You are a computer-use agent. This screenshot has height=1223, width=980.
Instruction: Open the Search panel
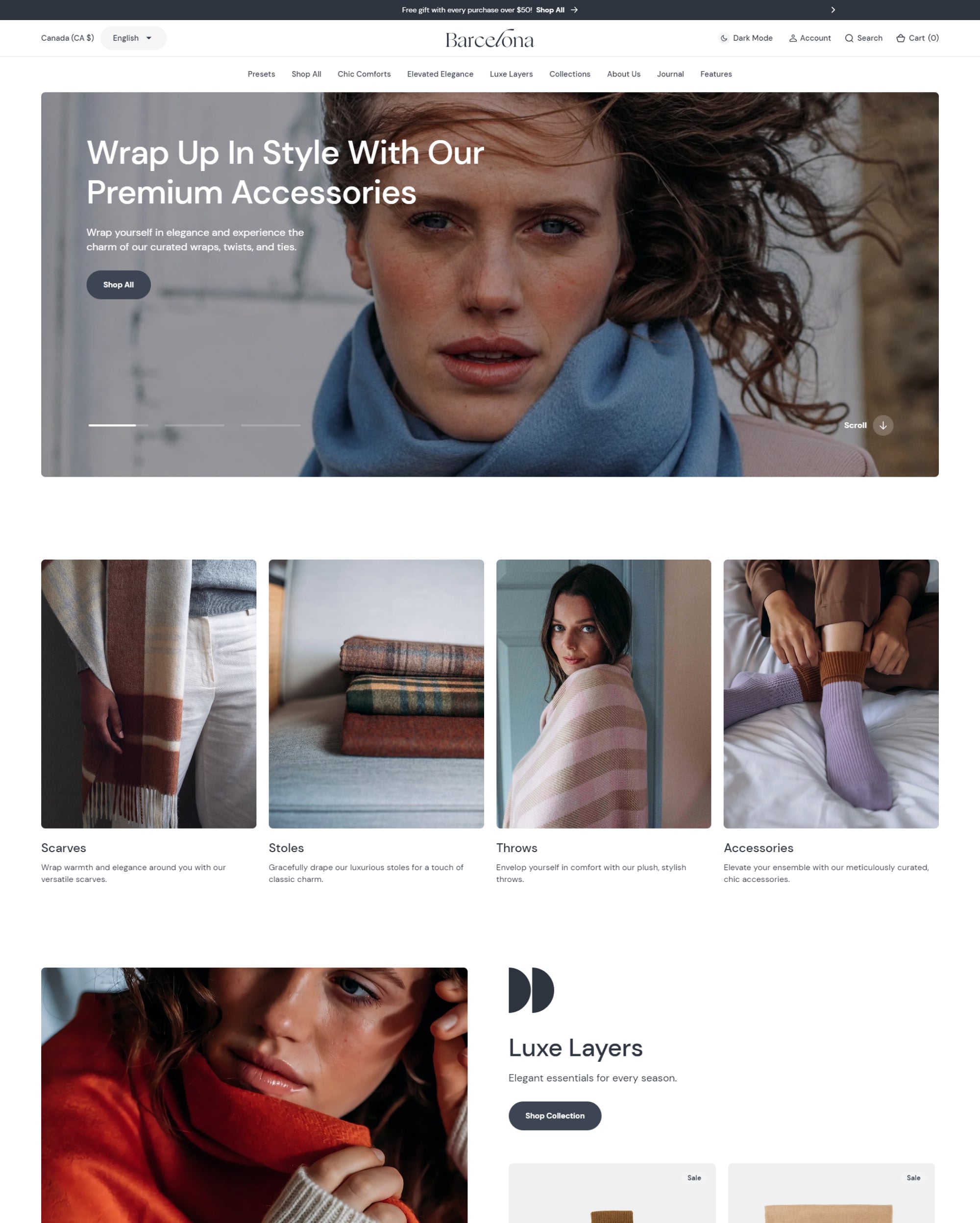(x=863, y=37)
